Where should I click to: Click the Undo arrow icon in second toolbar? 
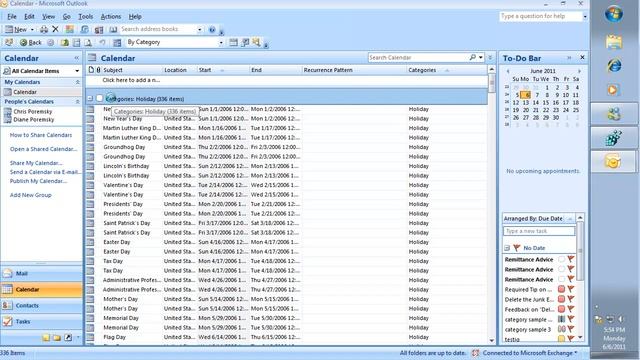point(102,42)
